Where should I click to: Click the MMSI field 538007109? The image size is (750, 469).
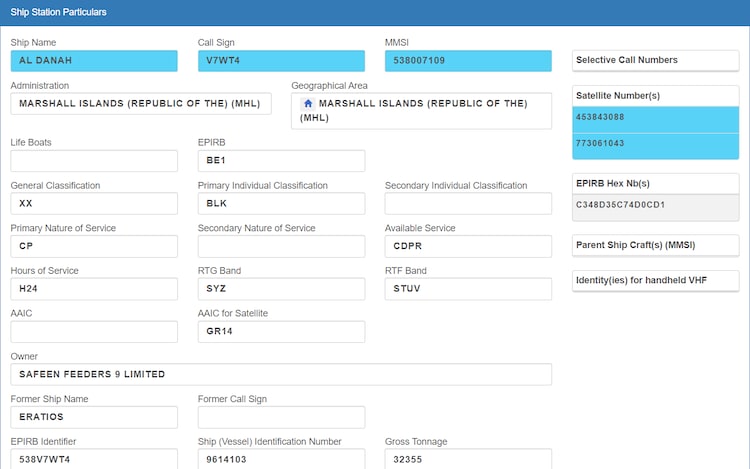point(467,61)
